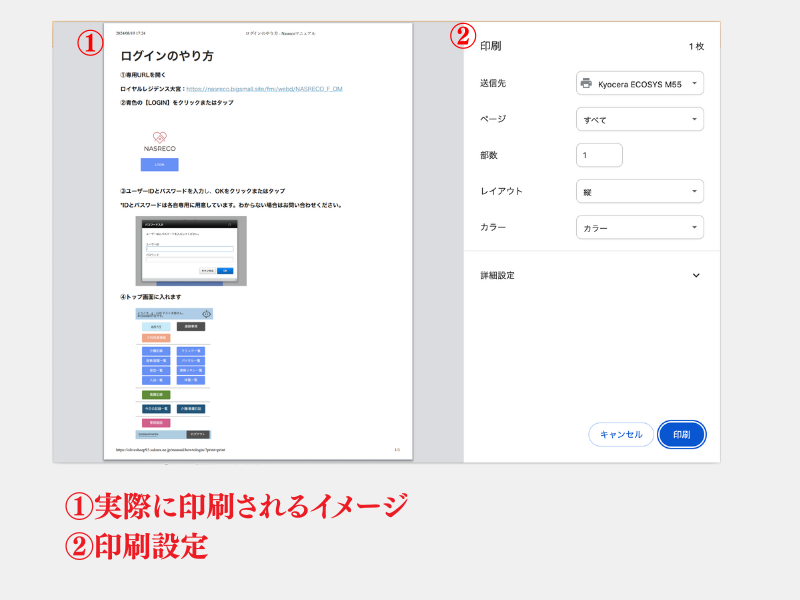Click the blue LOGIN button in the preview
The image size is (800, 600).
point(159,164)
